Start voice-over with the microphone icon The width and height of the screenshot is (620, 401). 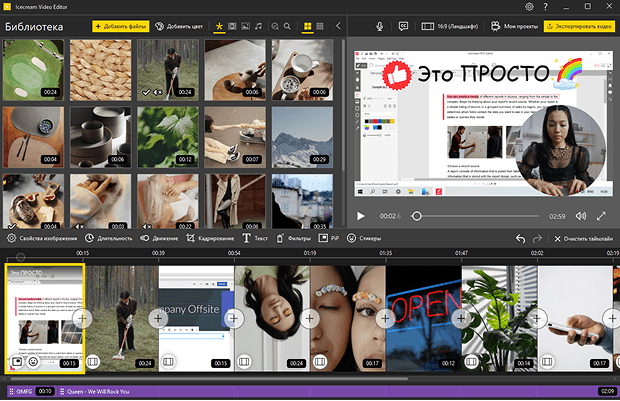tap(379, 26)
